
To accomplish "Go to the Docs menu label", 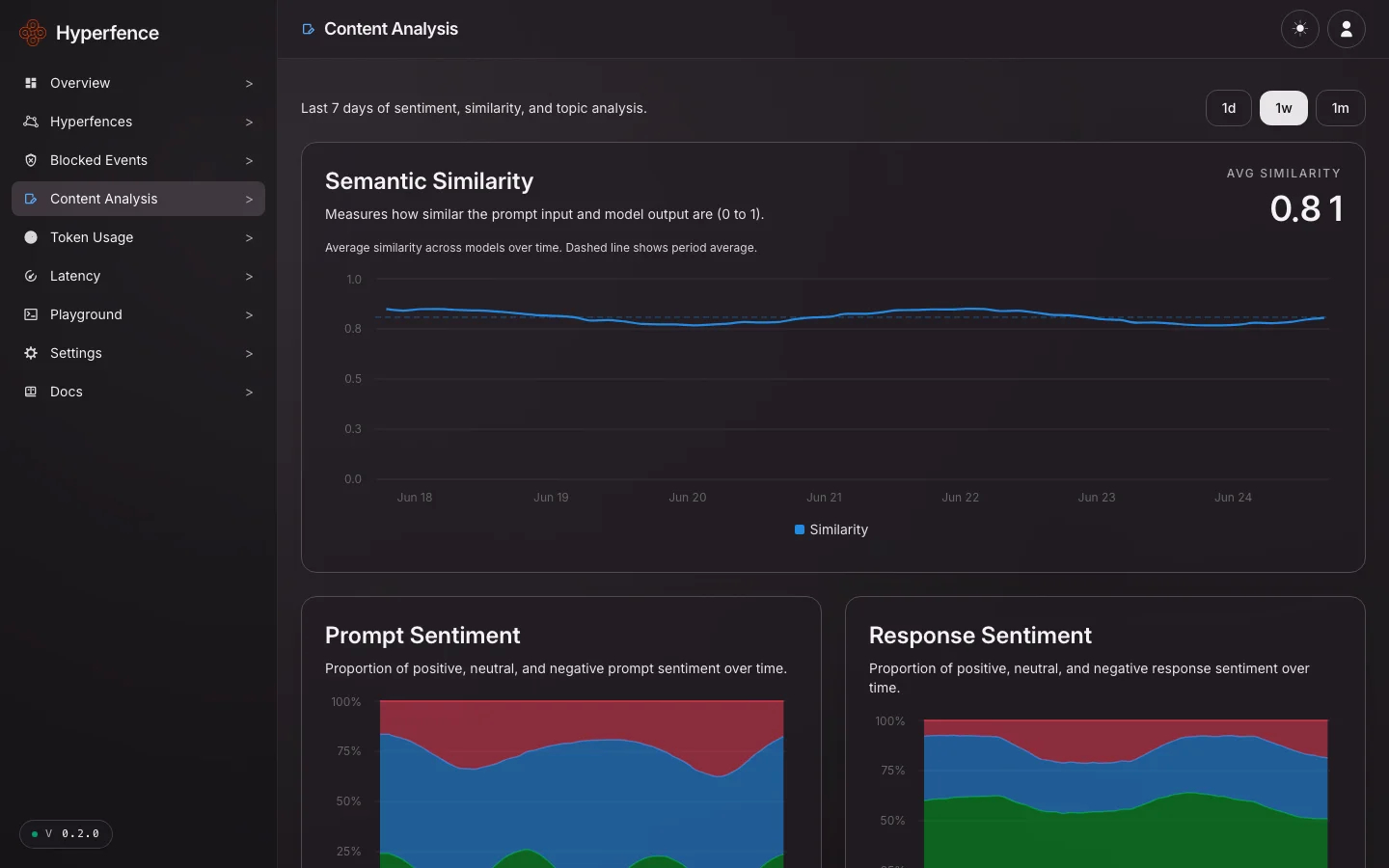I will click(67, 392).
